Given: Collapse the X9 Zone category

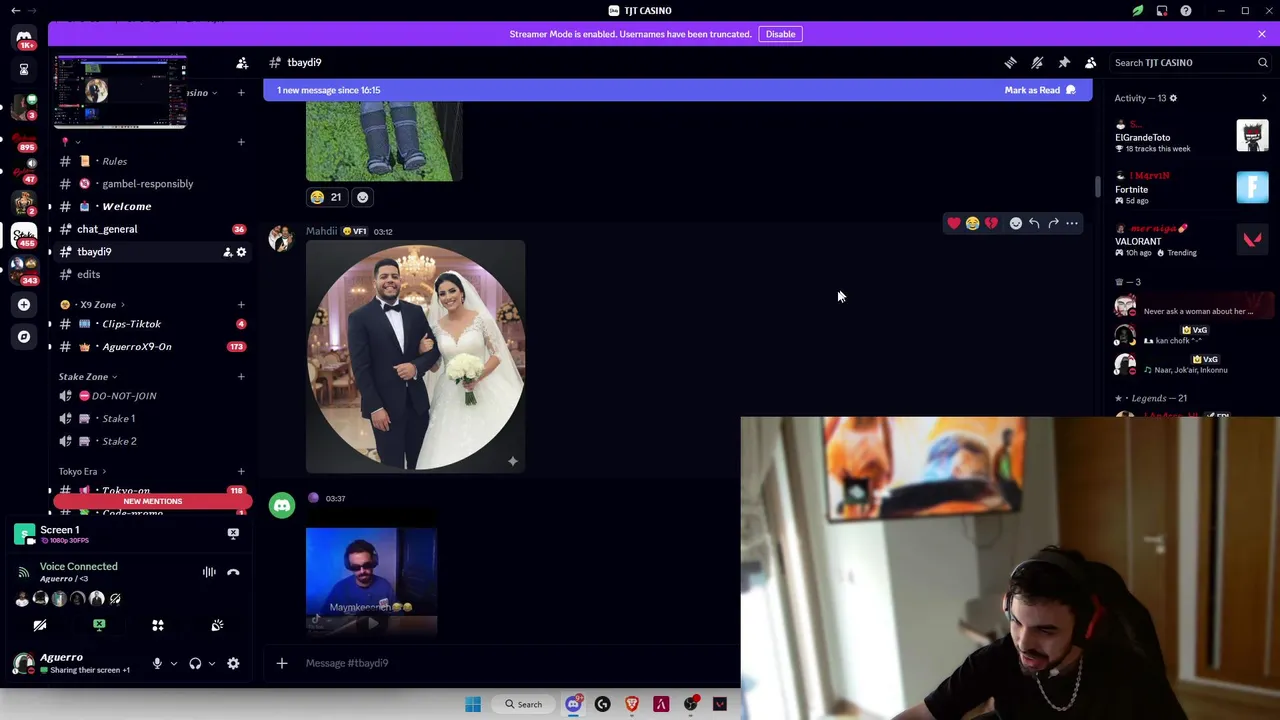Looking at the screenshot, I should [x=97, y=304].
